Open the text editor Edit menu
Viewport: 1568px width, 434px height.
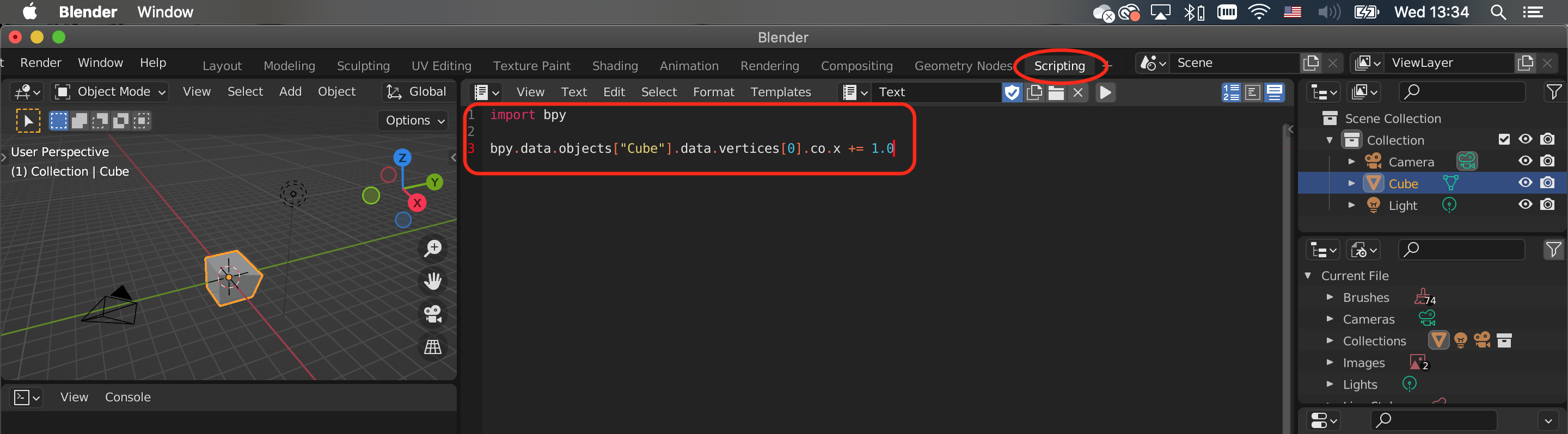pyautogui.click(x=614, y=92)
